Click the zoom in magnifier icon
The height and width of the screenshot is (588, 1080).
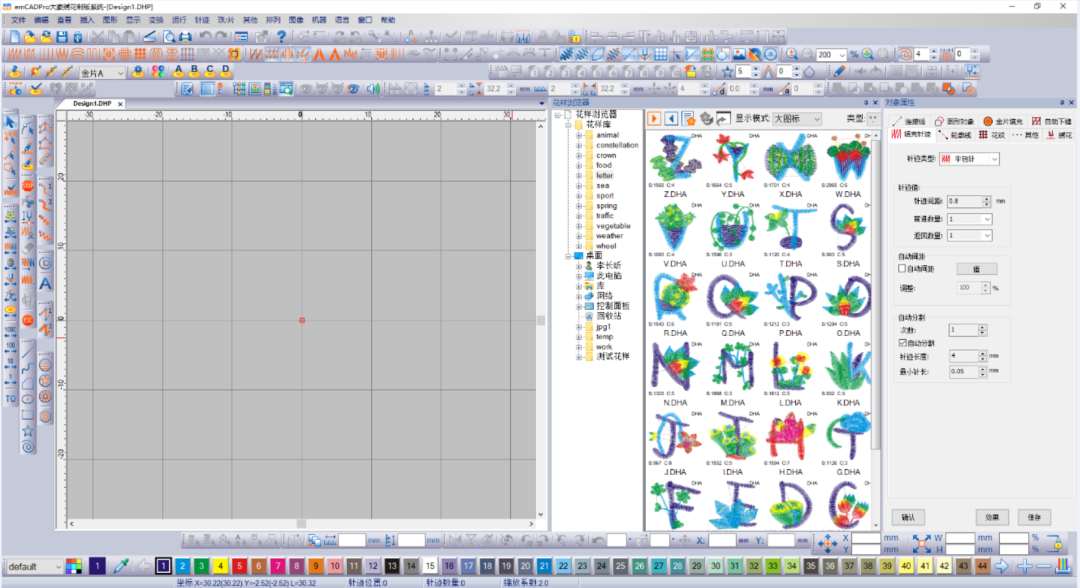pyautogui.click(x=791, y=54)
